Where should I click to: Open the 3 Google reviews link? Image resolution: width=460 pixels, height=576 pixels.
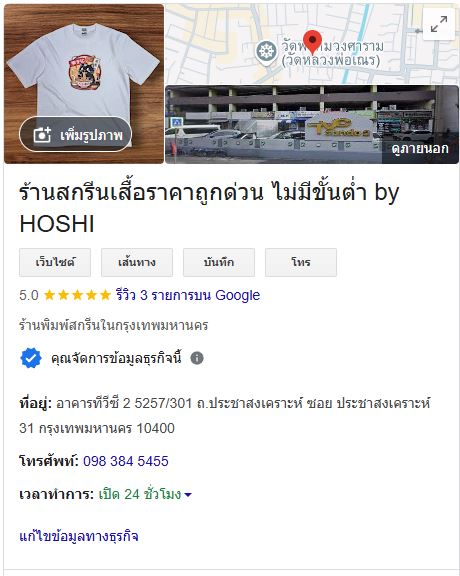[188, 295]
